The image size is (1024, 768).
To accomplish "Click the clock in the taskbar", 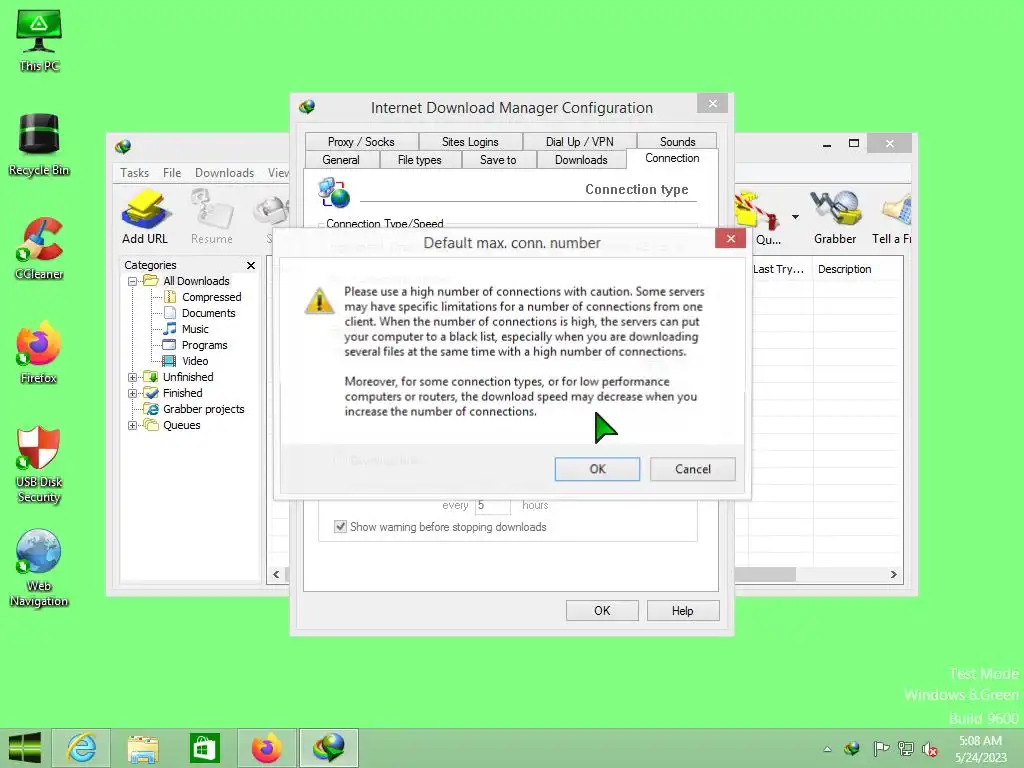I will click(x=980, y=749).
